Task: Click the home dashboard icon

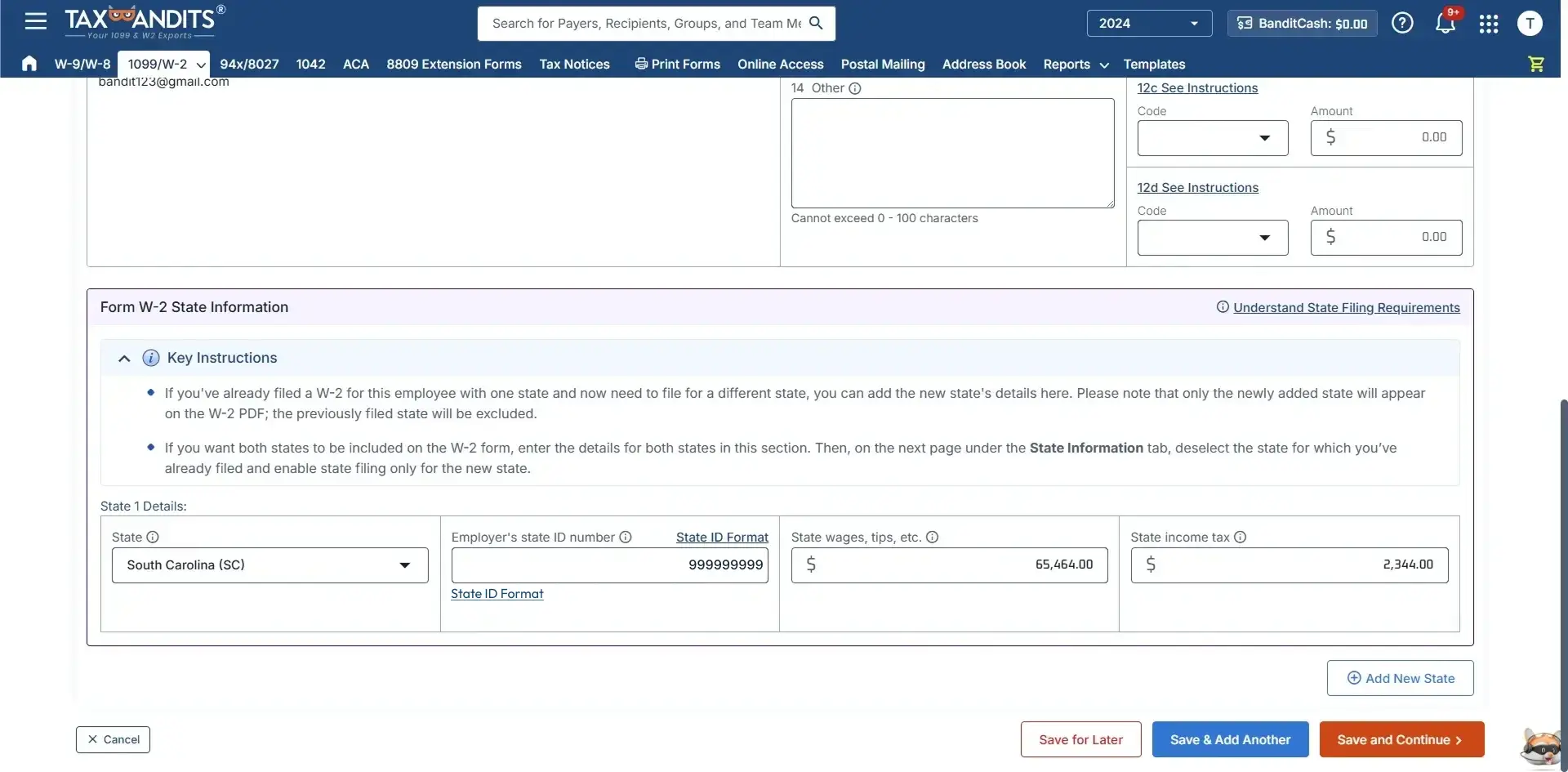Action: [x=29, y=64]
